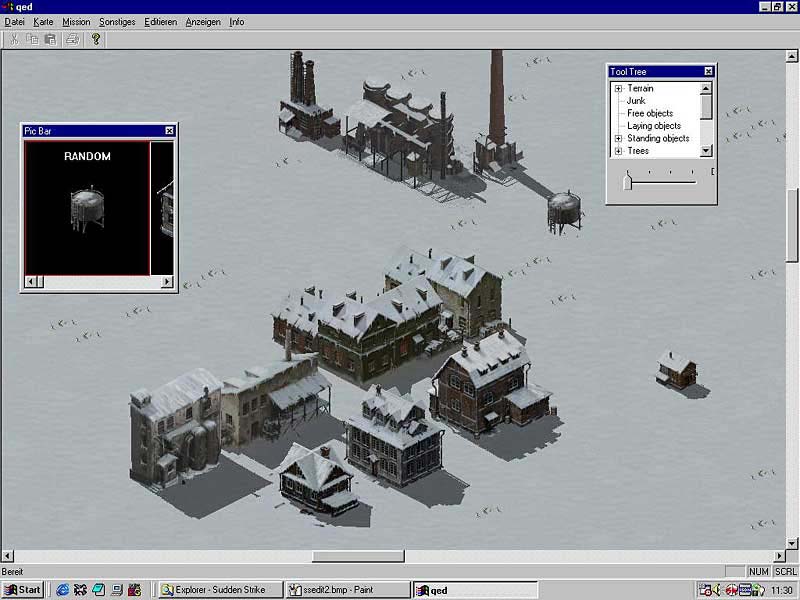Click the Tool Tree slider handle
Viewport: 800px width, 600px height.
pyautogui.click(x=627, y=181)
